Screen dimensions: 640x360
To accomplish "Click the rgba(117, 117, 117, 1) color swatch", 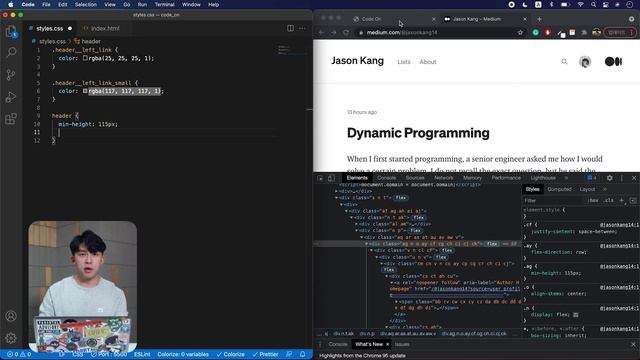I will (85, 91).
